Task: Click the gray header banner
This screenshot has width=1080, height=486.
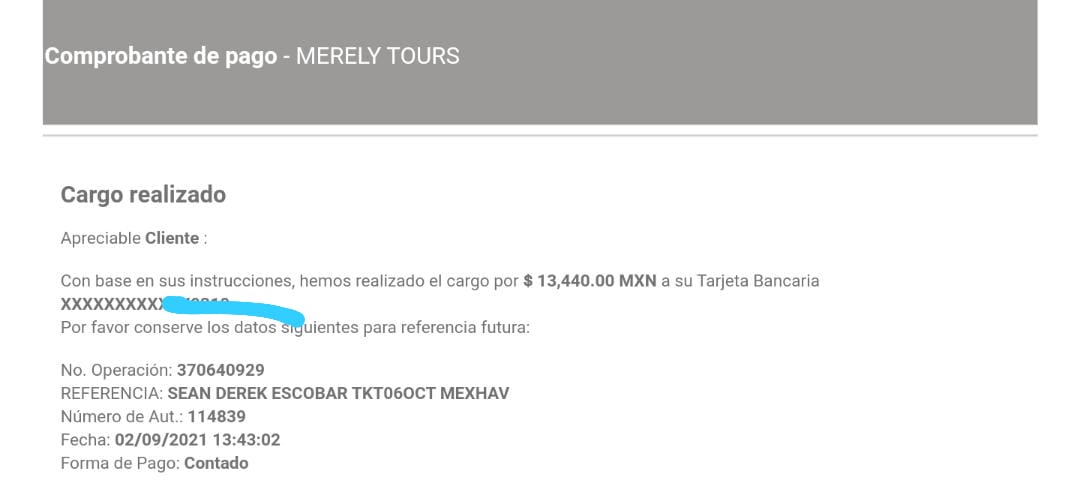Action: (540, 62)
